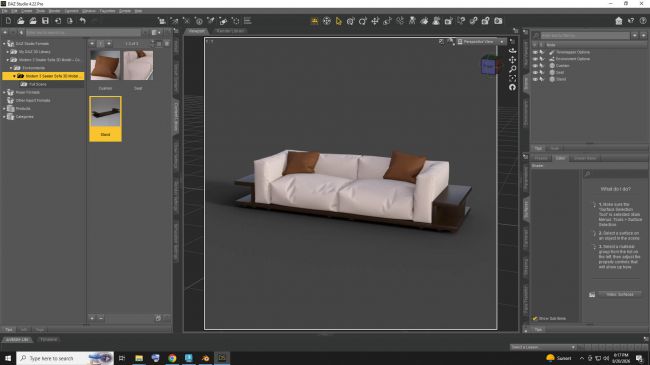Open the Presets tab in Surfaces pane

[x=541, y=158]
